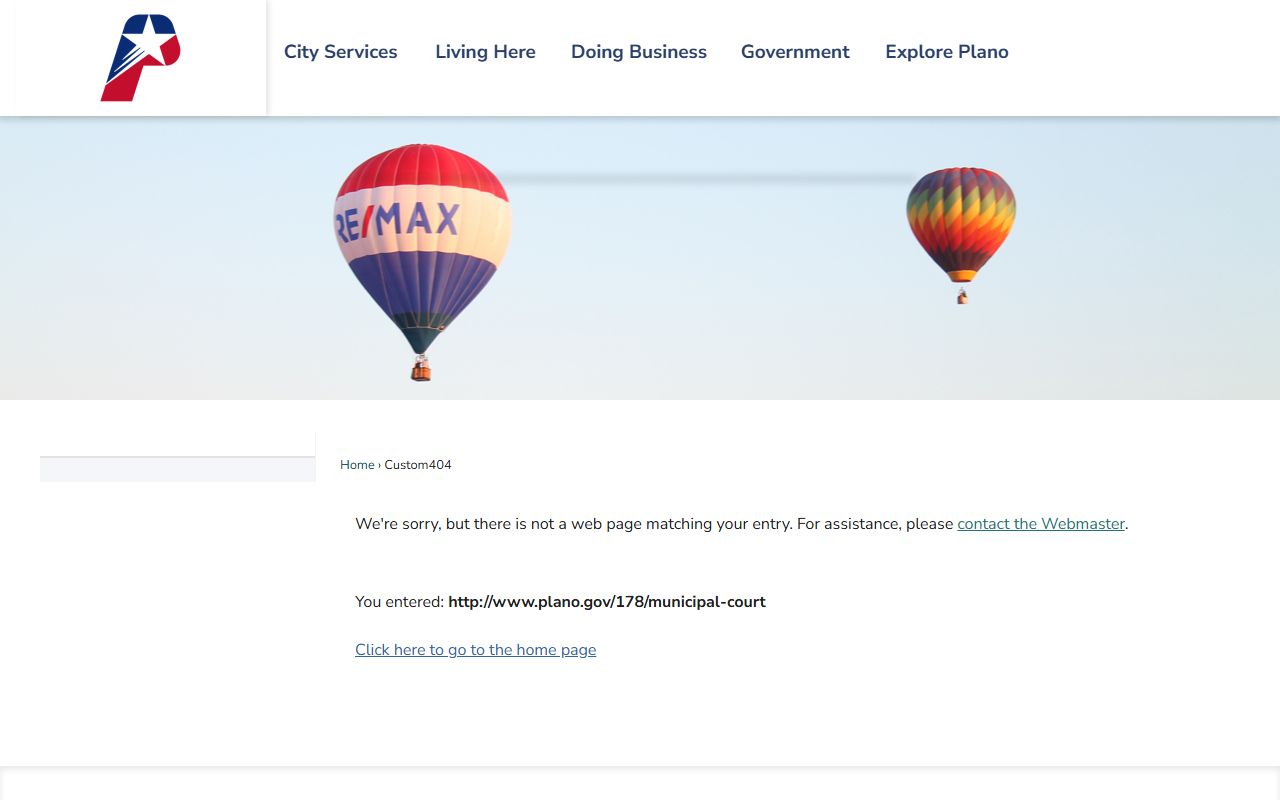This screenshot has height=800, width=1280.
Task: Click the basket under the RE/MAX balloon
Action: pos(421,370)
